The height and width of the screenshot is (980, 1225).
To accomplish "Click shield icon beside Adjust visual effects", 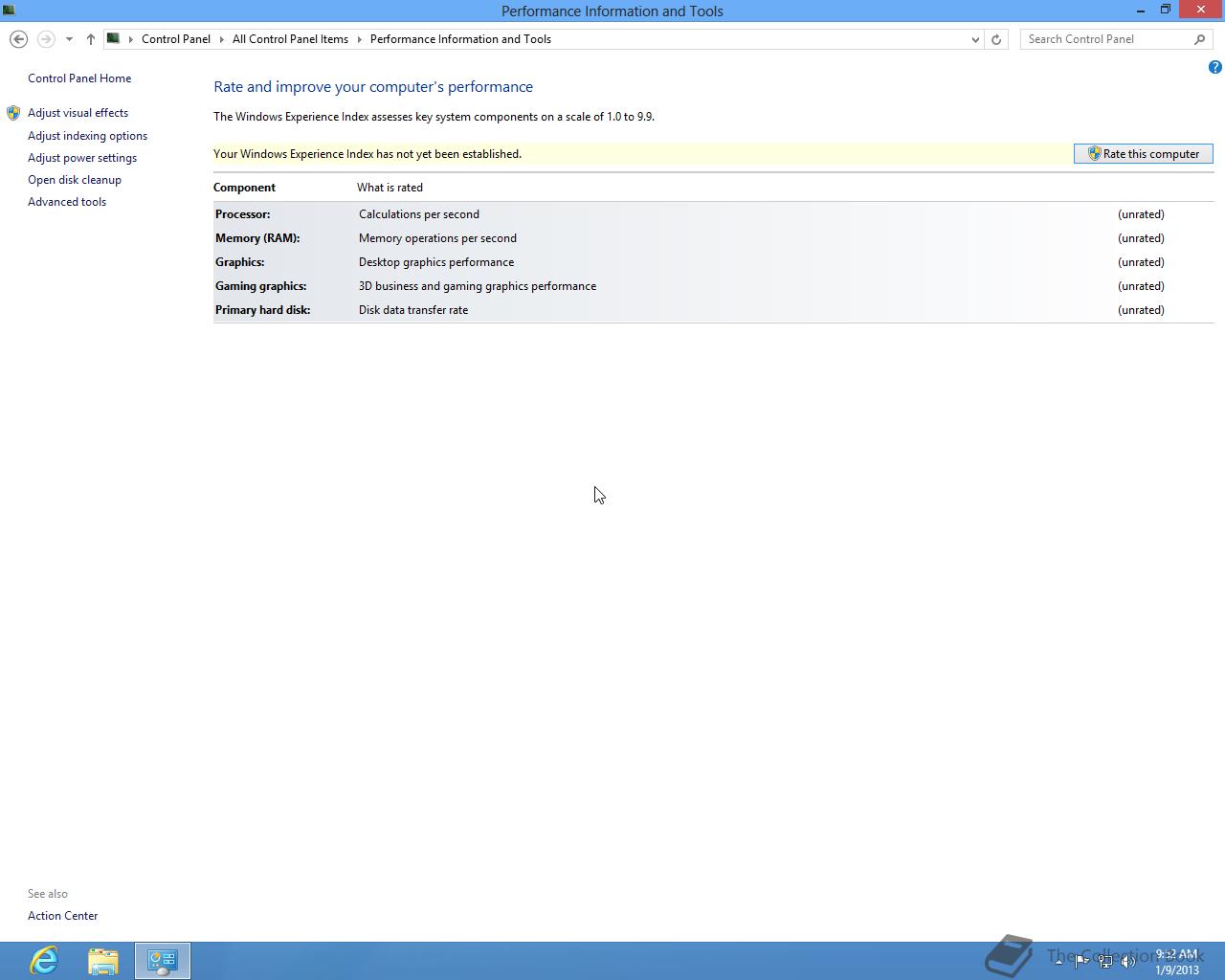I will pos(13,113).
